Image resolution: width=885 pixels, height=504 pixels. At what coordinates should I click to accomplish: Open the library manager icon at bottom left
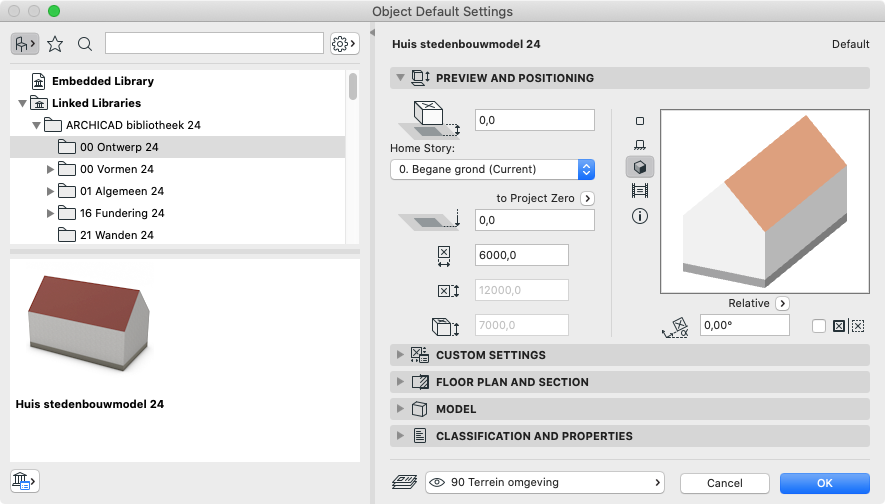(24, 481)
